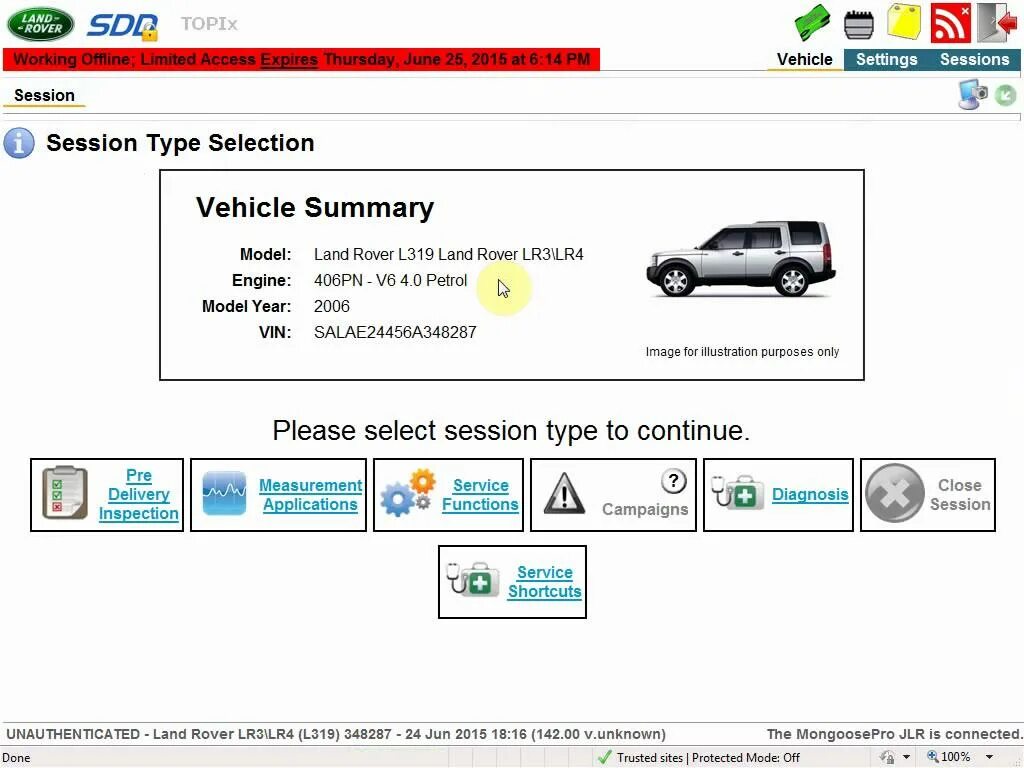This screenshot has width=1024, height=768.
Task: Open Service Shortcuts link
Action: coord(545,582)
